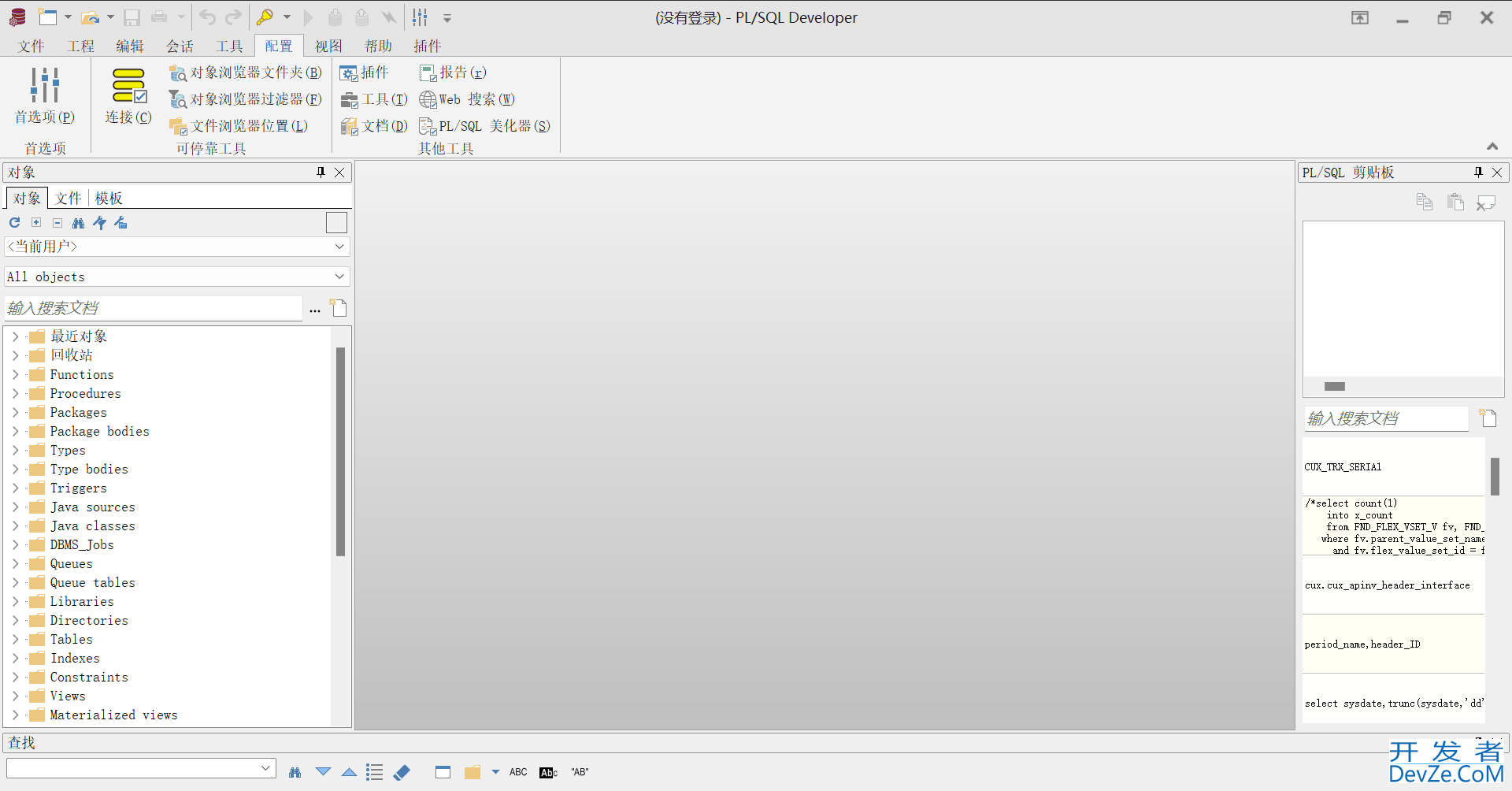This screenshot has width=1512, height=791.
Task: Click the New window icon in quick access toolbar
Action: point(48,17)
